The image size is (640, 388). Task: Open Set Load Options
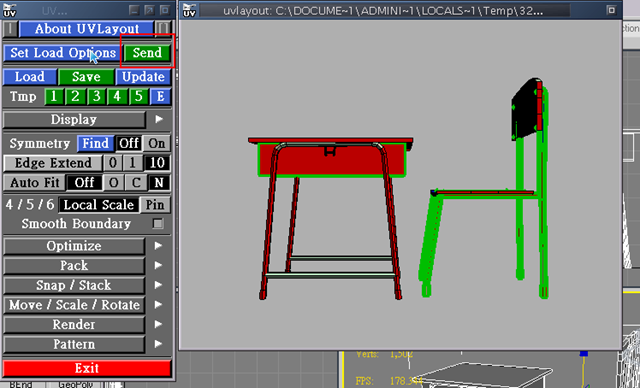pos(62,53)
